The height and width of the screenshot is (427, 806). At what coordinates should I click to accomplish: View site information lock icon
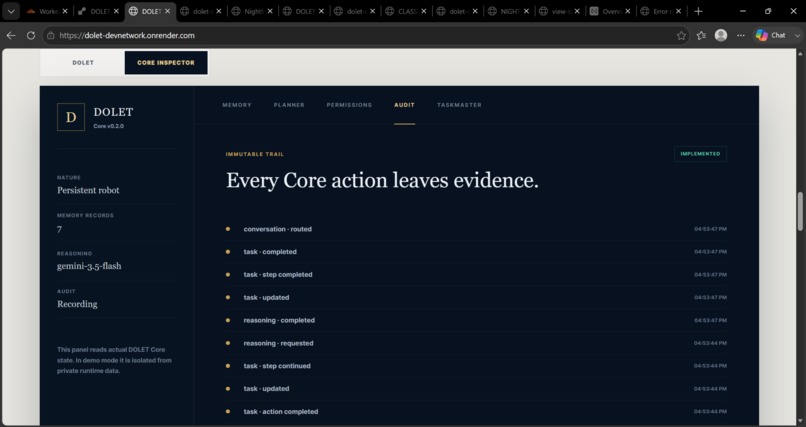pos(50,35)
